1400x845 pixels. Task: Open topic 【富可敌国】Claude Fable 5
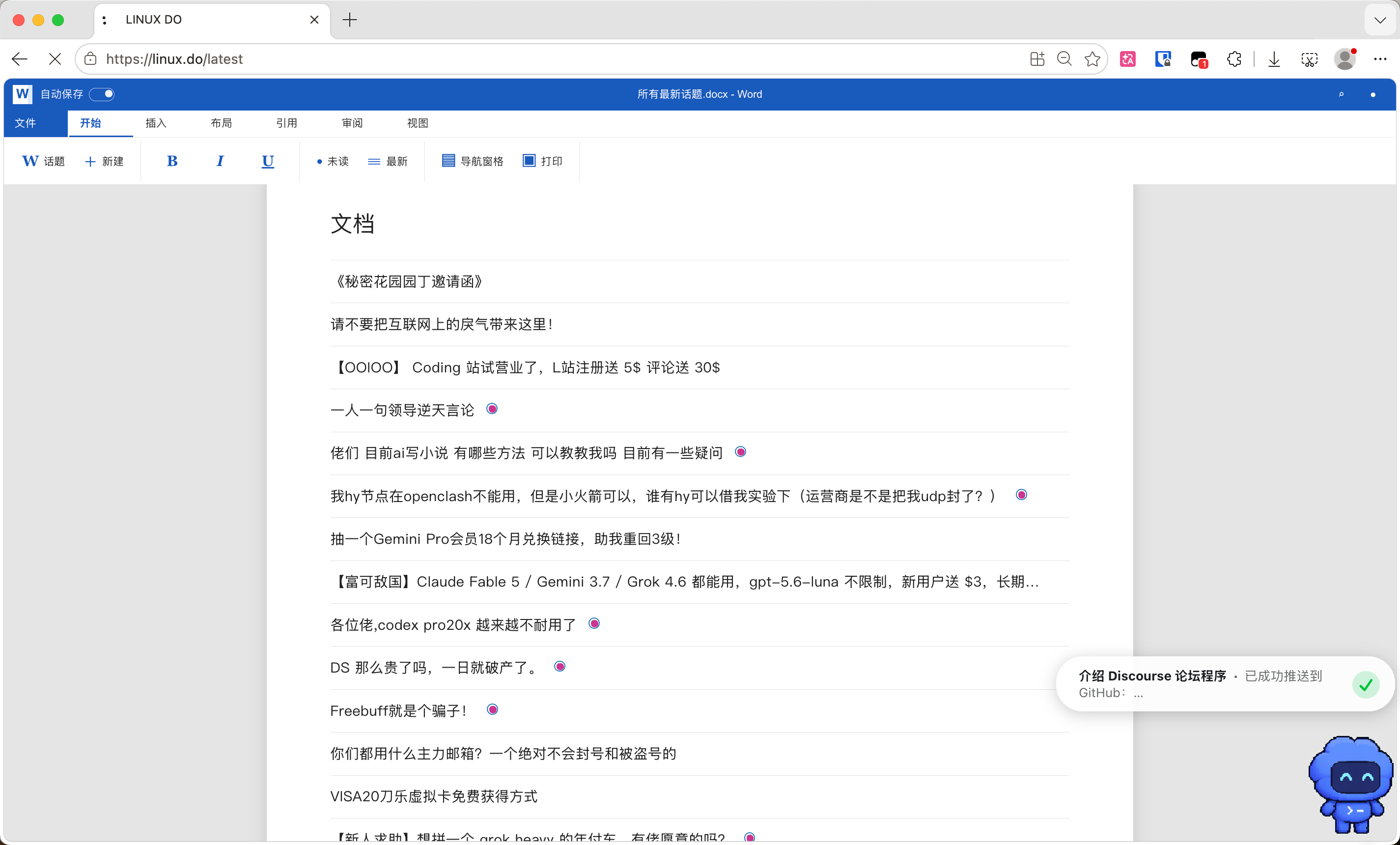[x=685, y=582]
